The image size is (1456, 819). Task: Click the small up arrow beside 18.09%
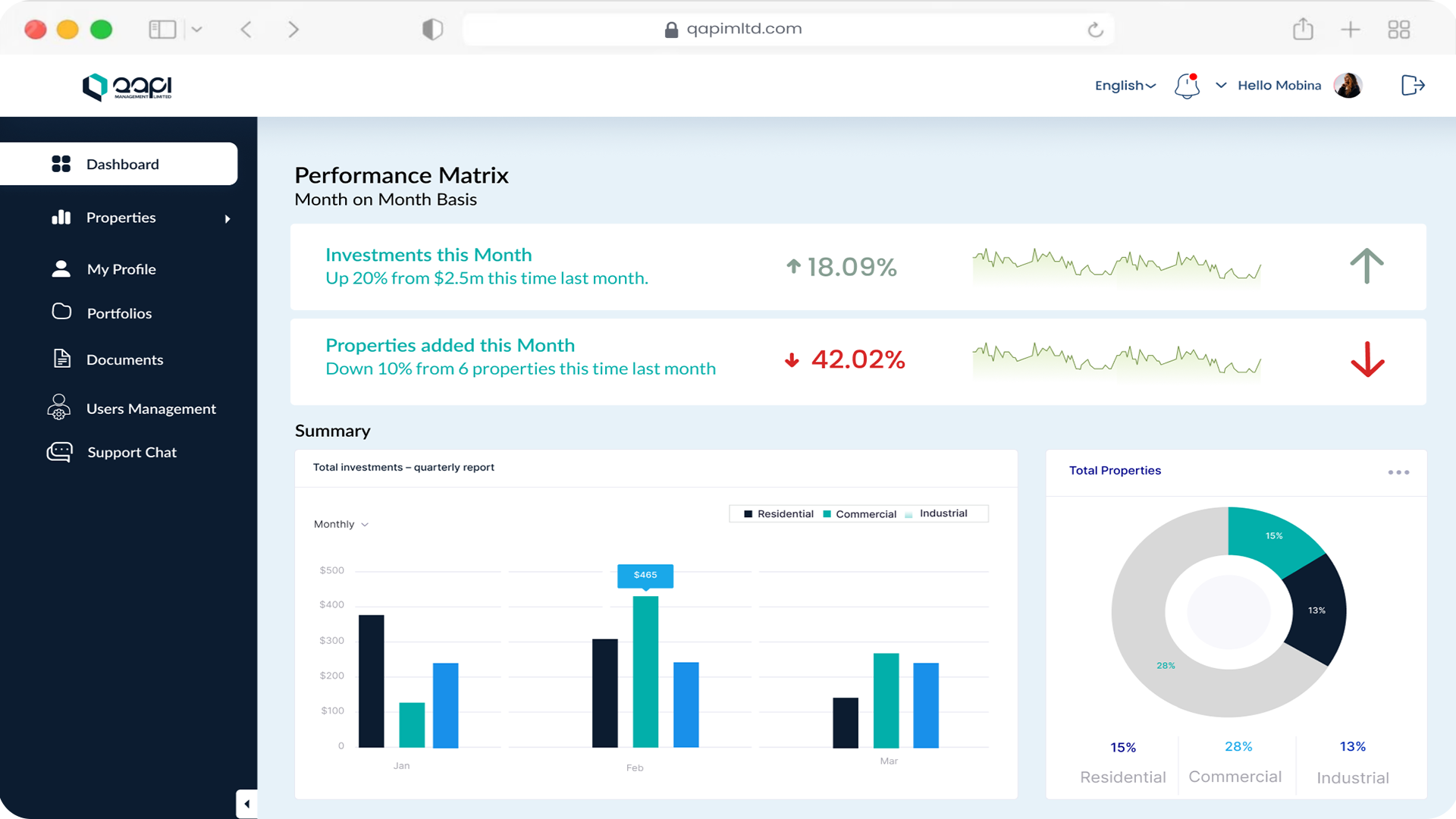793,266
